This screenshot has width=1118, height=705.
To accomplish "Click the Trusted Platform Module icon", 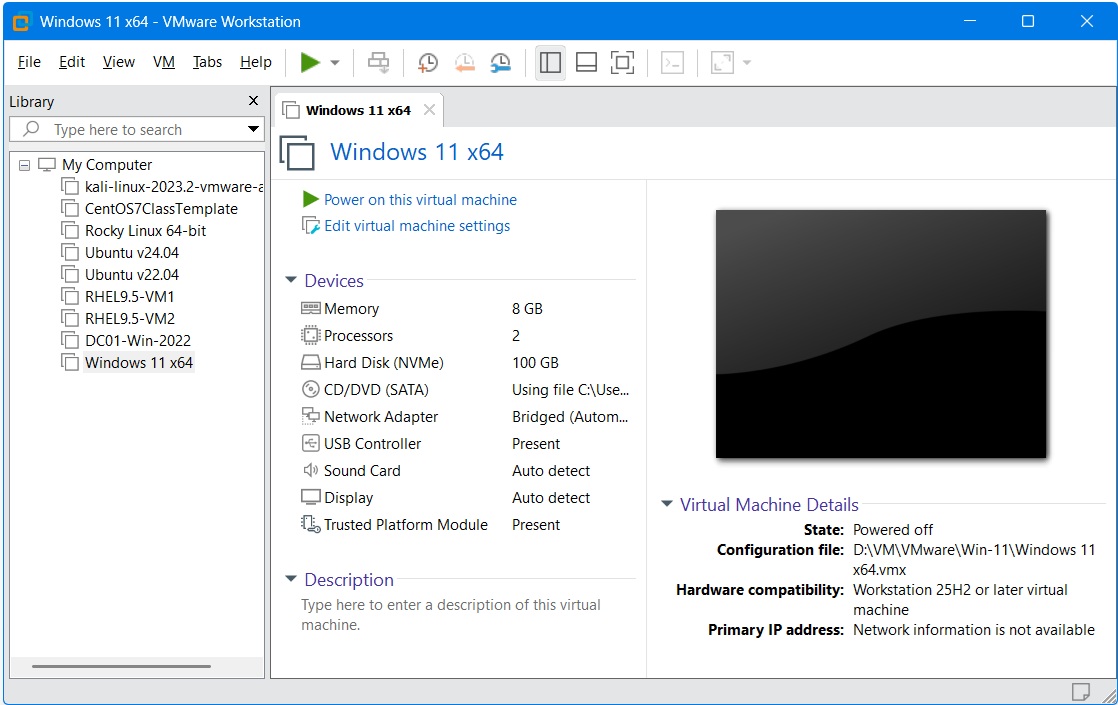I will coord(311,525).
